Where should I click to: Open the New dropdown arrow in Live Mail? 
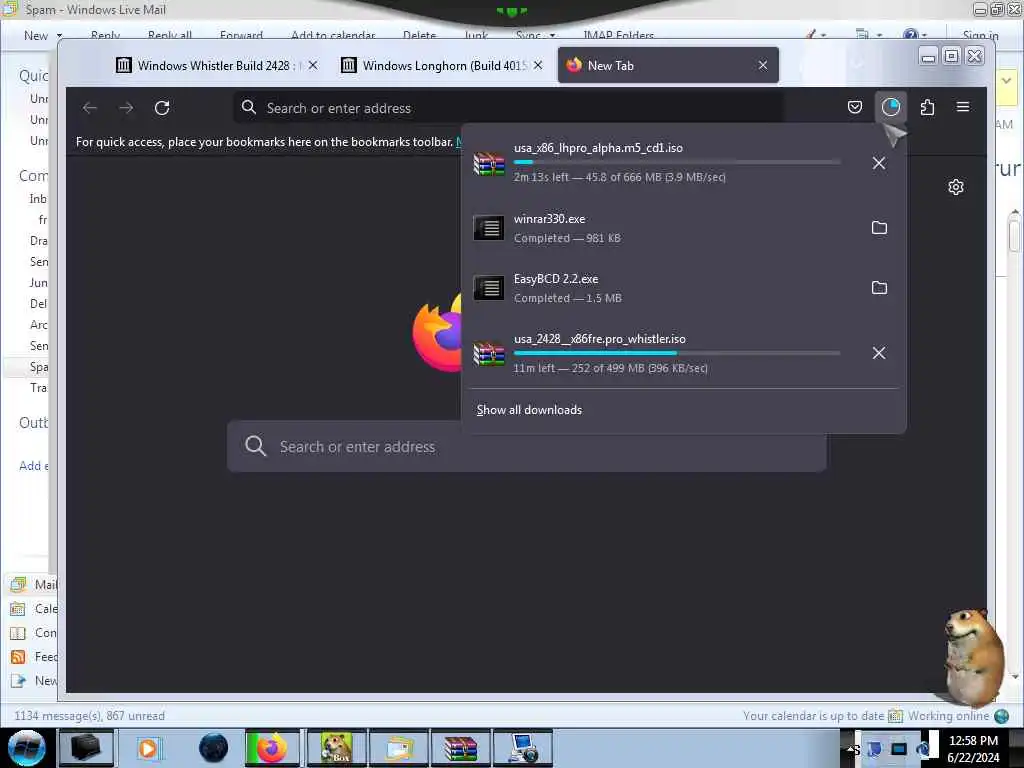(59, 35)
